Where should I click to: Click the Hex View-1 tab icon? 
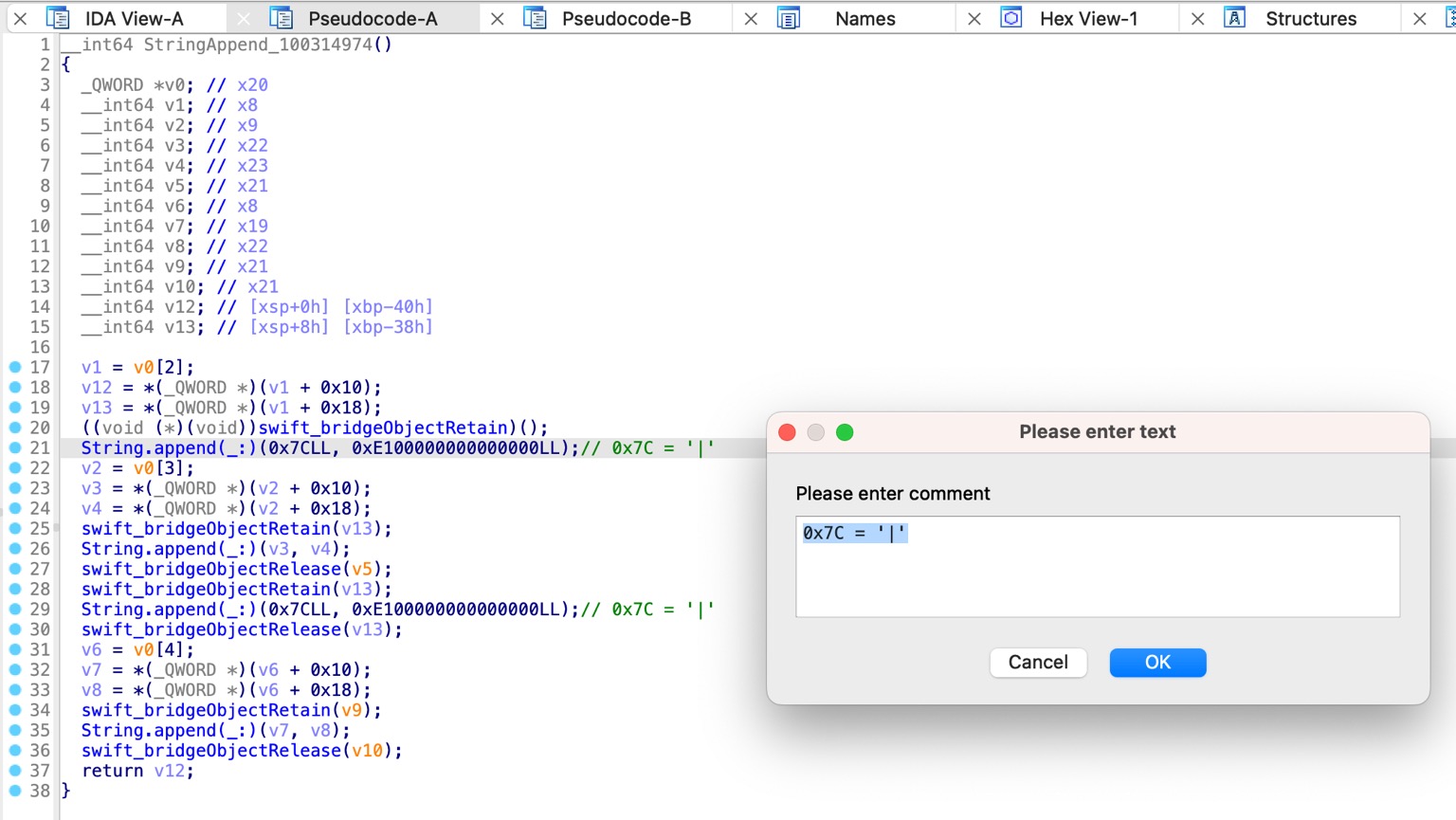click(1011, 18)
